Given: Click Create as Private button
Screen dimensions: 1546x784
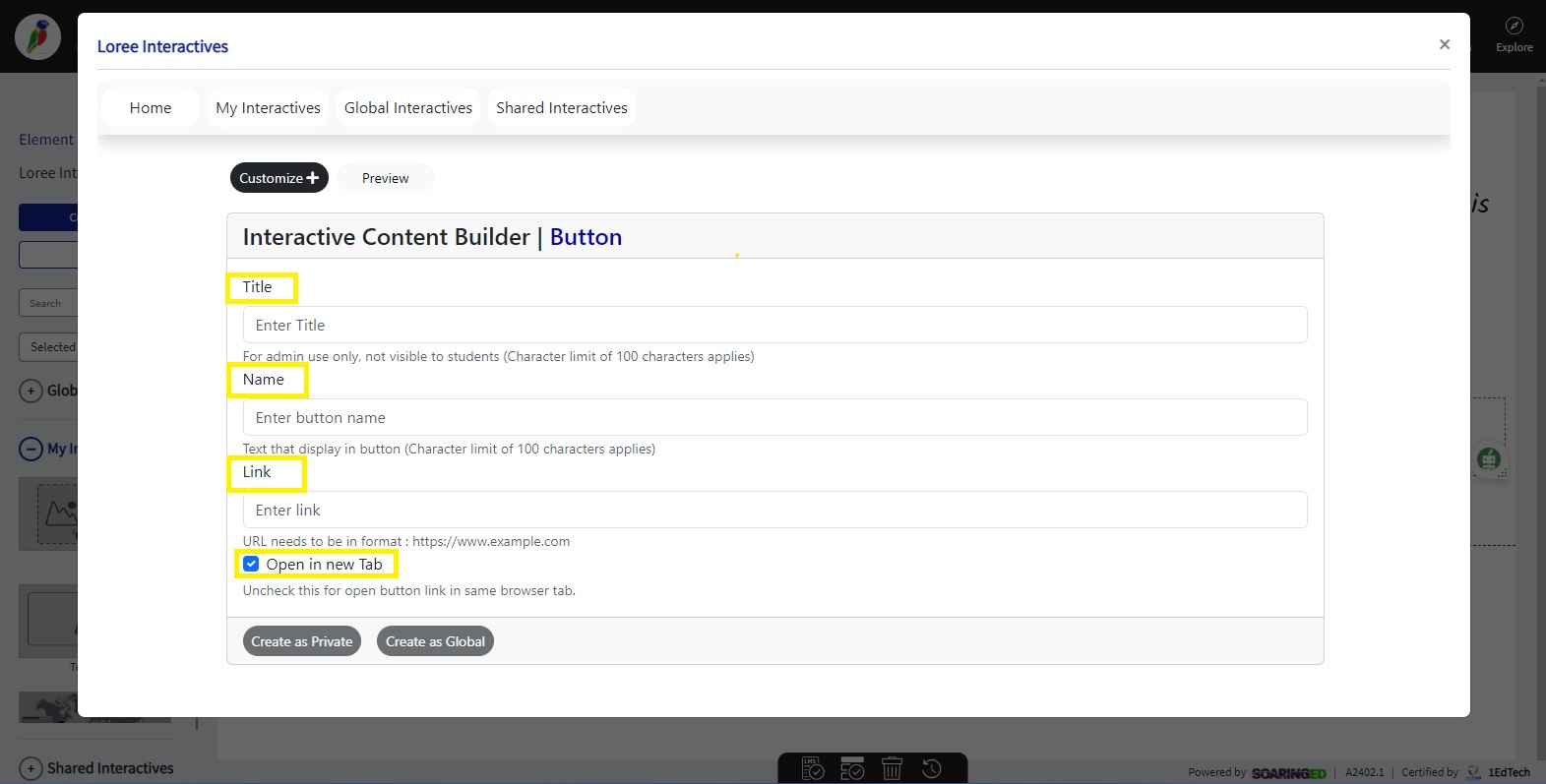Looking at the screenshot, I should (x=302, y=641).
